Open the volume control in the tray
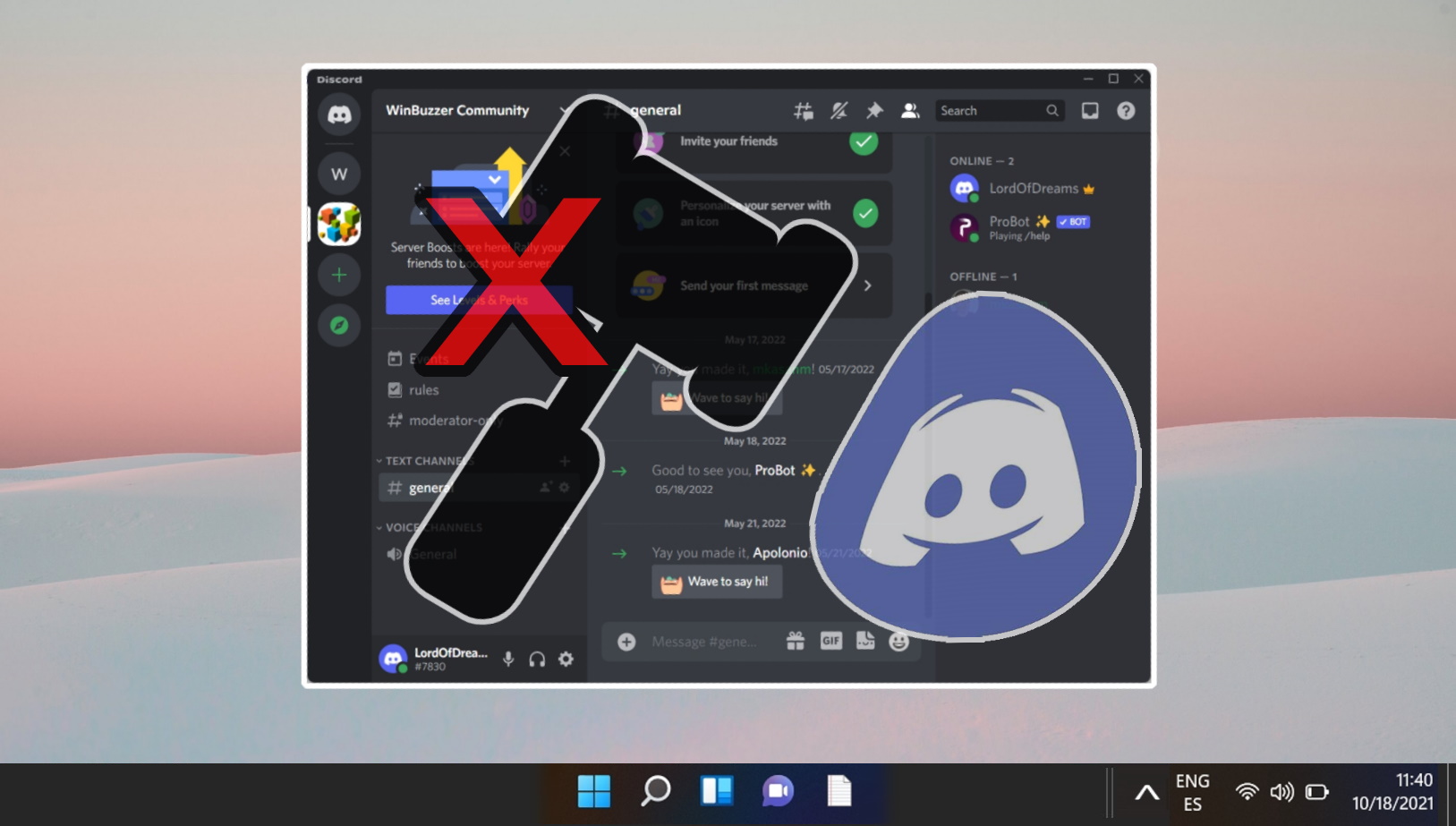 click(1281, 792)
